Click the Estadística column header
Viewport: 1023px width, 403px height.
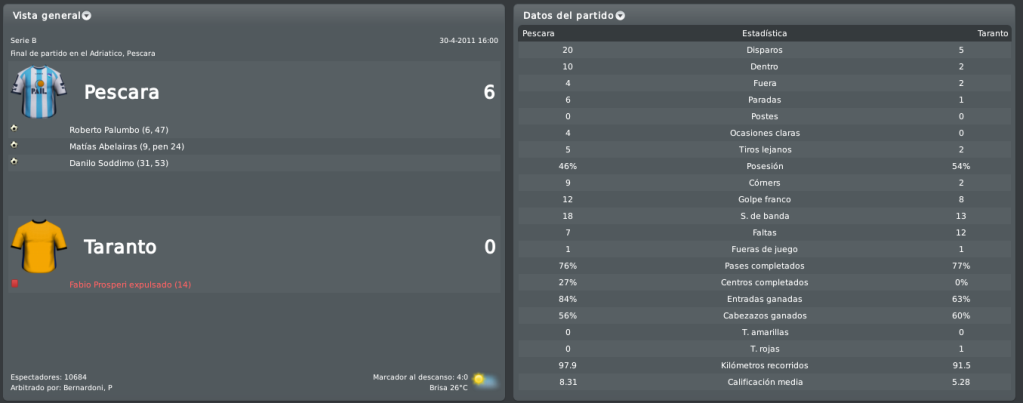[764, 33]
